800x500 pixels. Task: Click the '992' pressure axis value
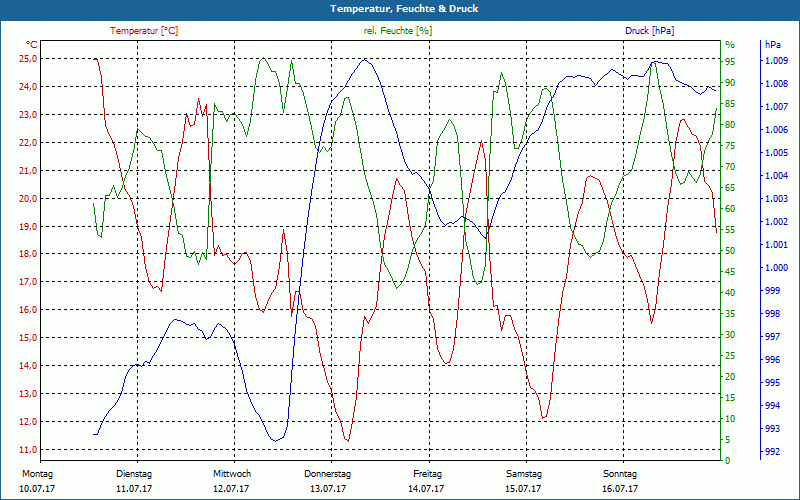[773, 452]
